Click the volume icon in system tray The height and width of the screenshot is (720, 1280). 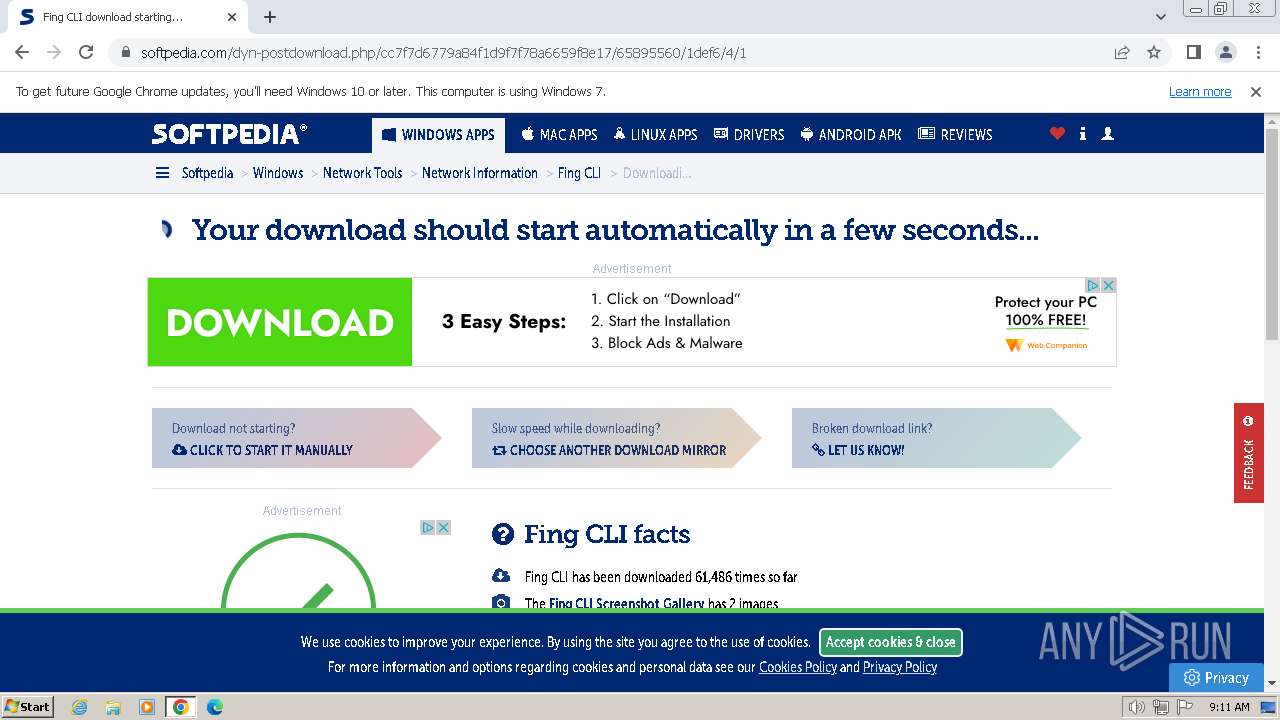pos(1137,707)
